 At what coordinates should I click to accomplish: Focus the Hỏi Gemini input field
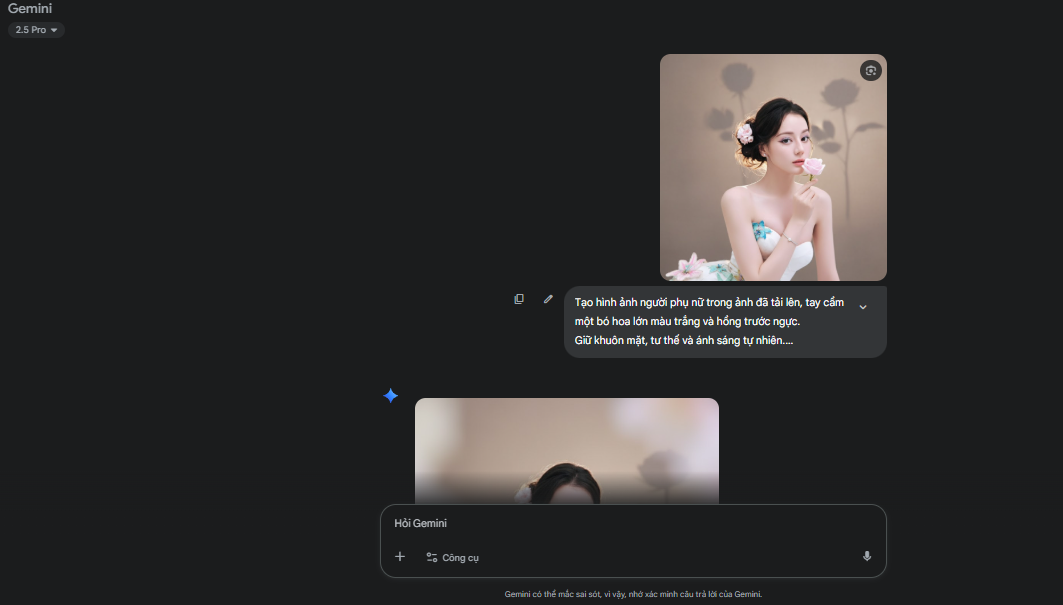pyautogui.click(x=620, y=523)
